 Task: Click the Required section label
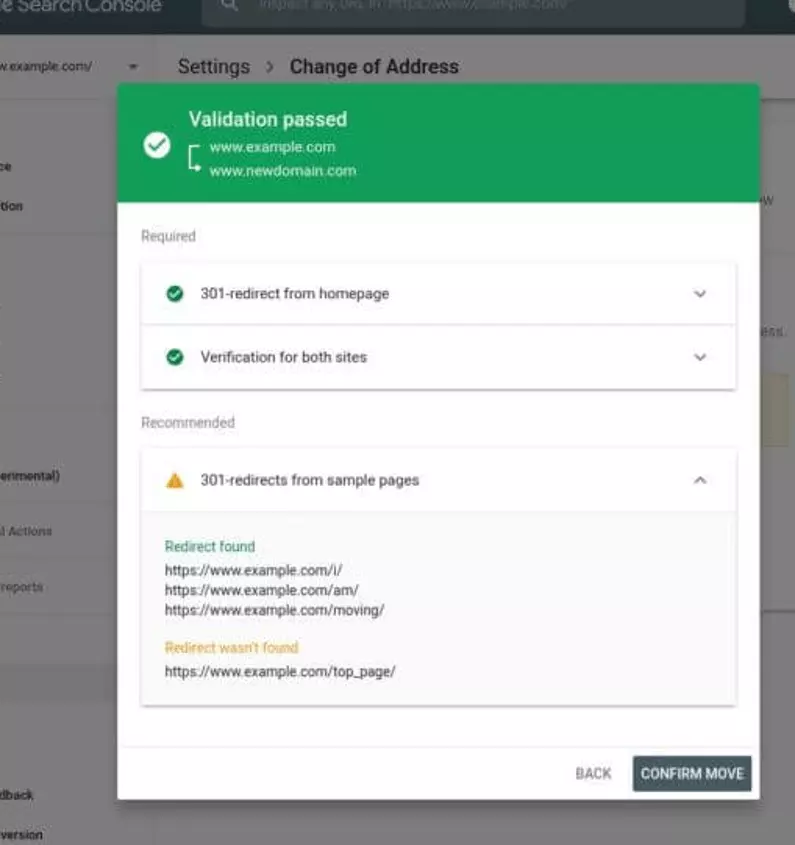coord(168,236)
